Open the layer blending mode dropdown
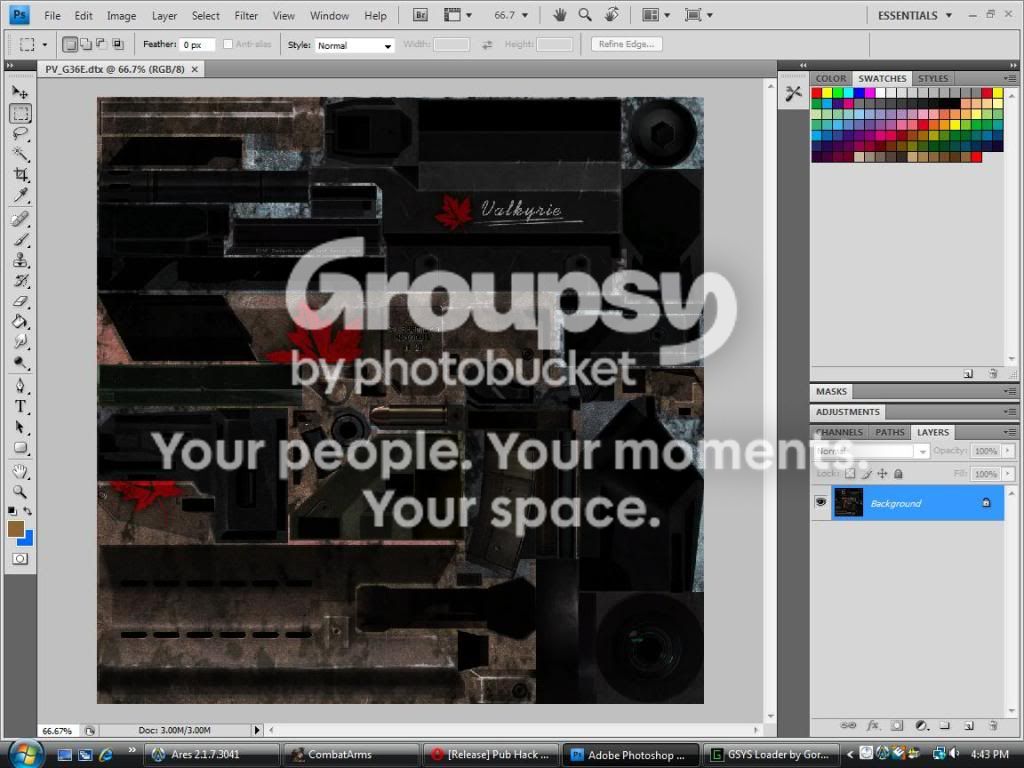 [871, 451]
